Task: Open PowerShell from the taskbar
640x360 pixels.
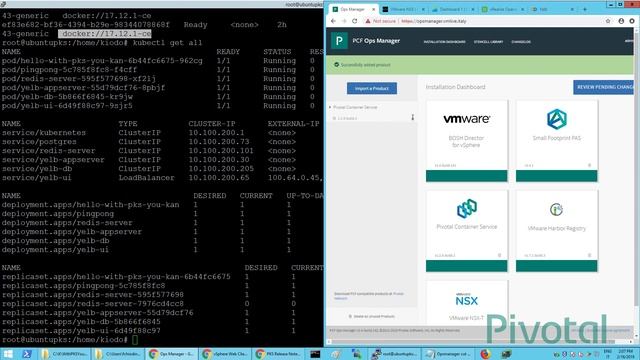Action: tap(27, 354)
